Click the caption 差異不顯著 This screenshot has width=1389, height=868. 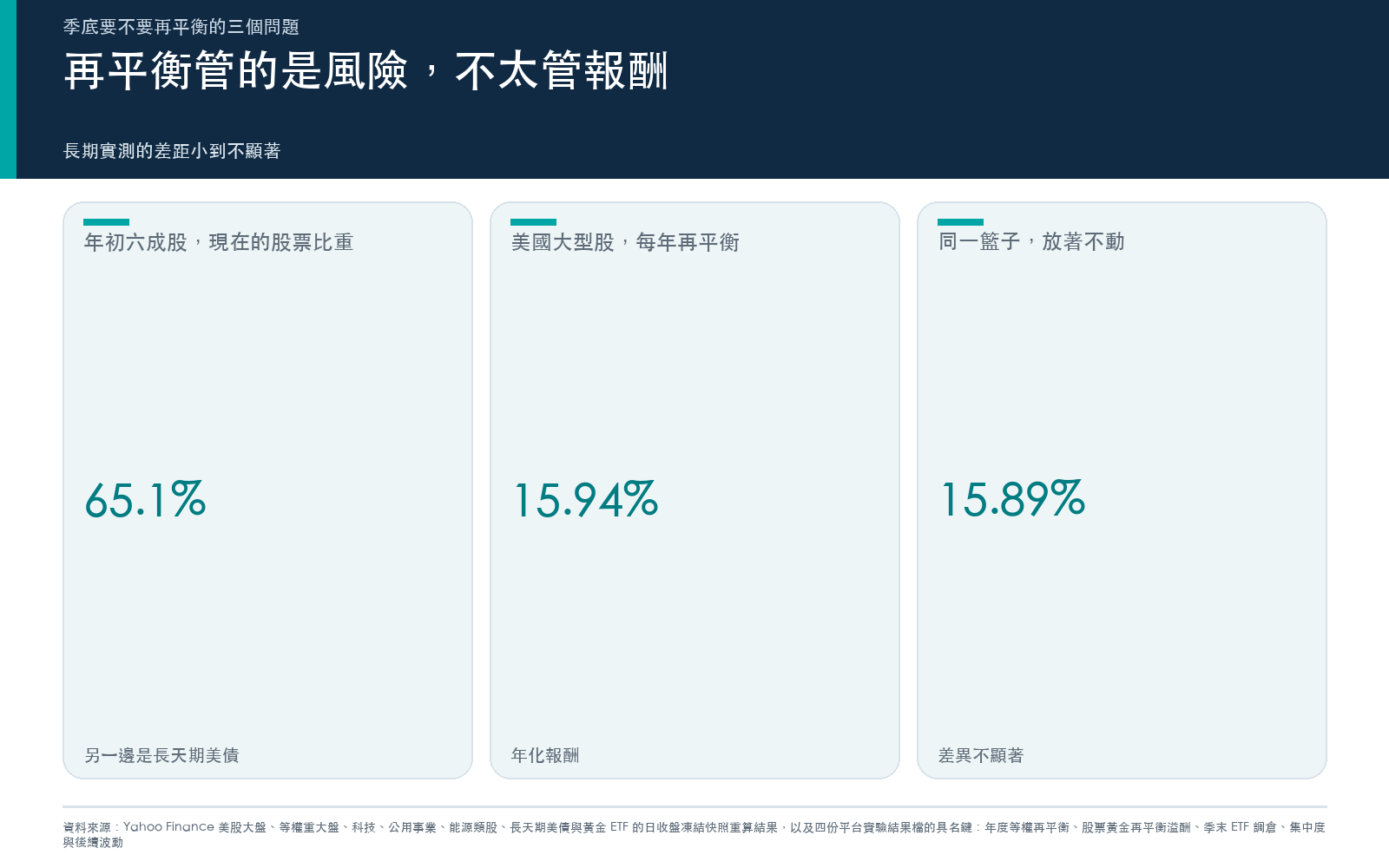tap(981, 755)
